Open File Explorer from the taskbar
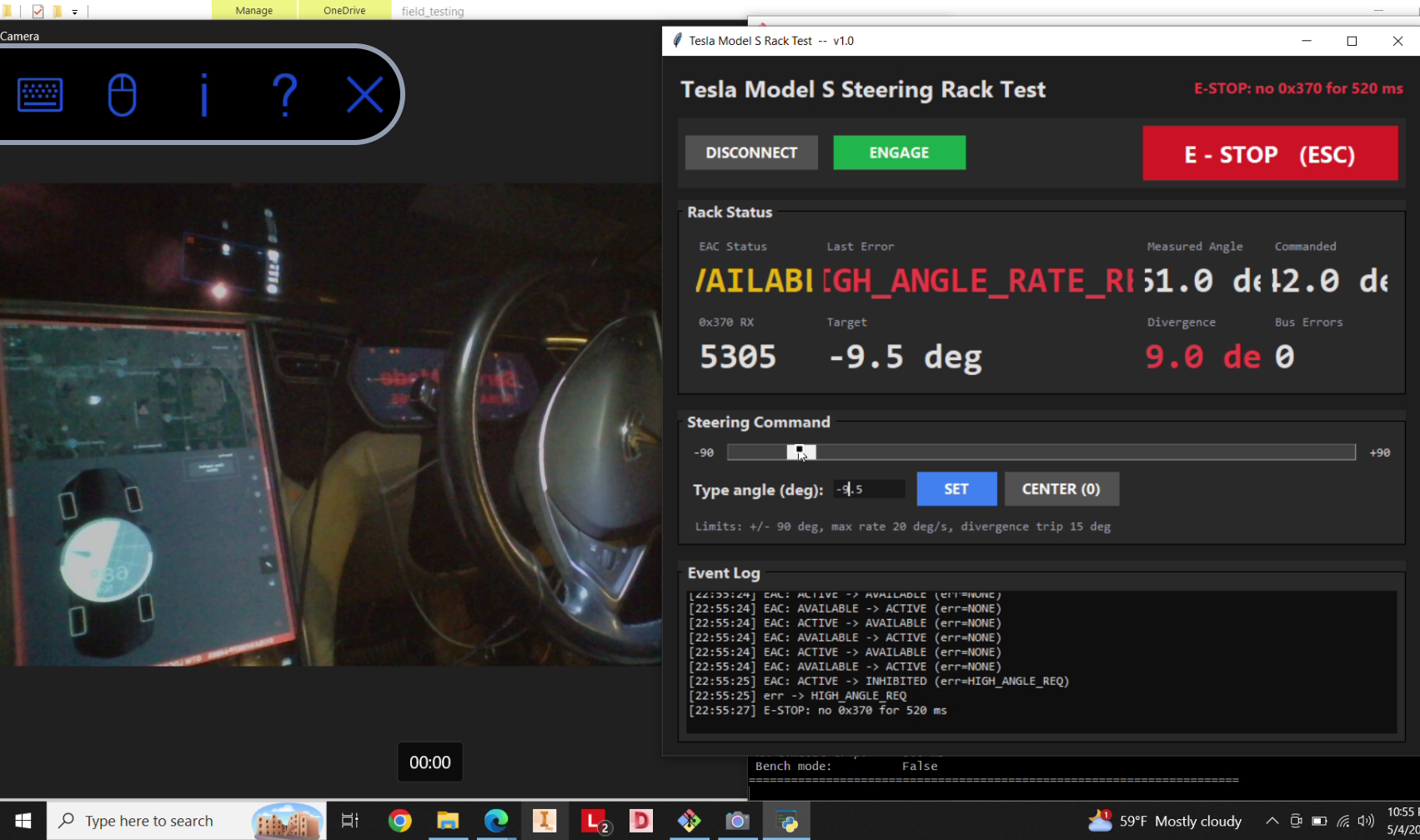Viewport: 1420px width, 840px height. [448, 821]
